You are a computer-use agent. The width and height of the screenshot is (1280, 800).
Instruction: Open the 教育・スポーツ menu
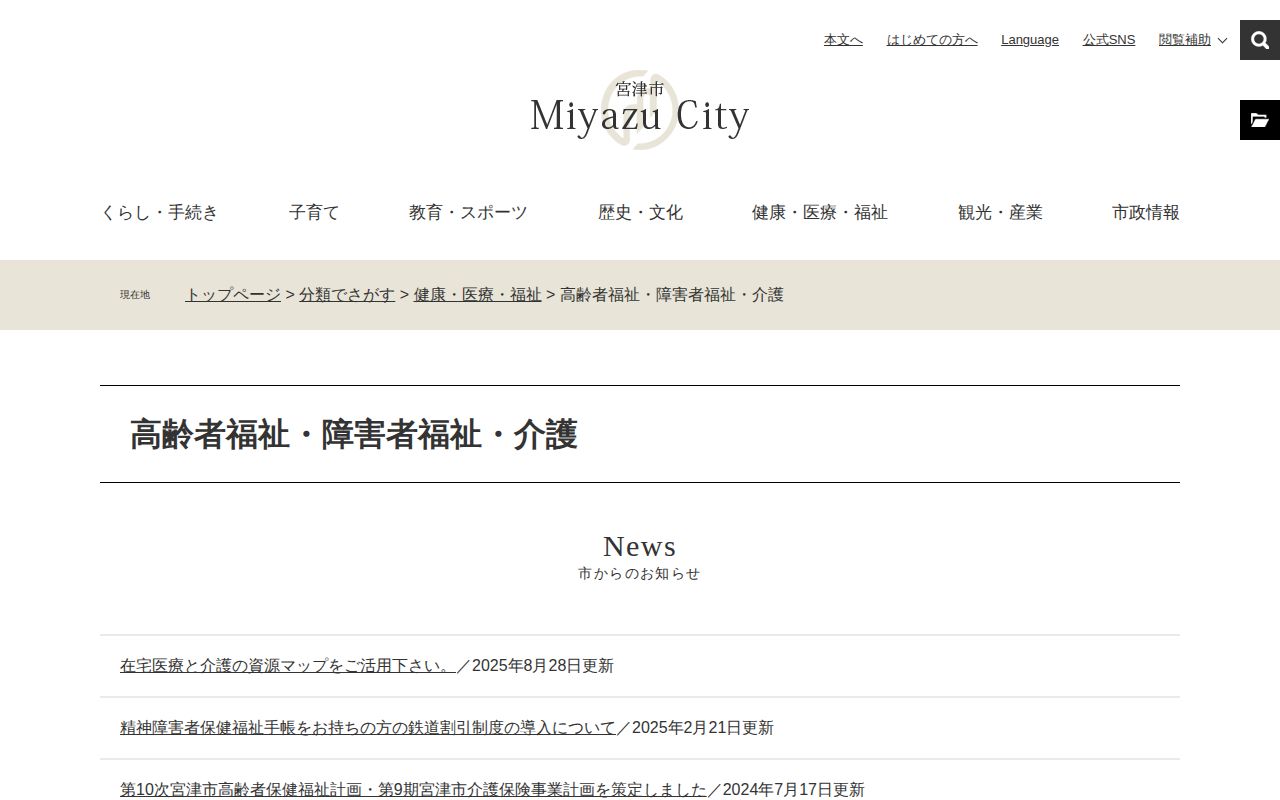tap(468, 212)
